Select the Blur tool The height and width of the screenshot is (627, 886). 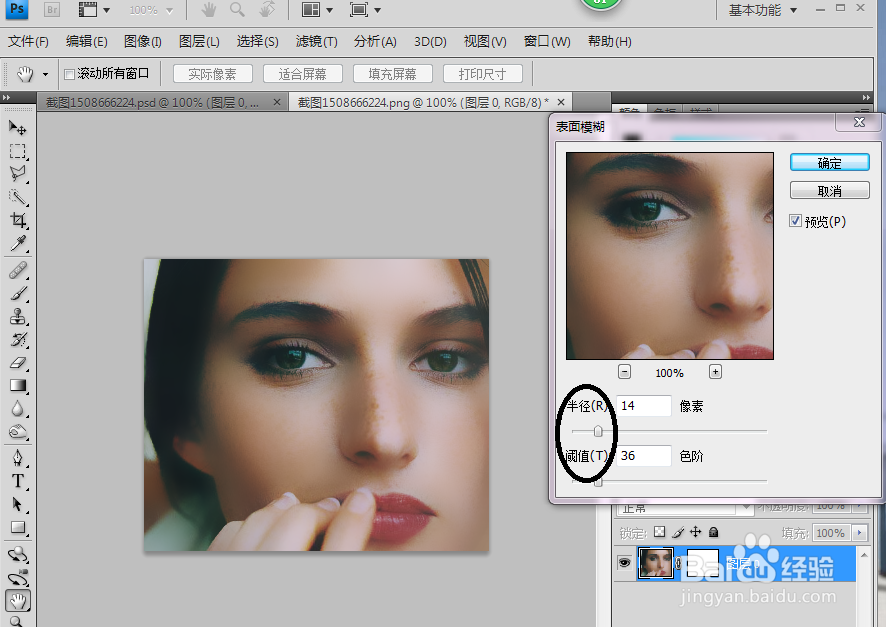tap(17, 409)
